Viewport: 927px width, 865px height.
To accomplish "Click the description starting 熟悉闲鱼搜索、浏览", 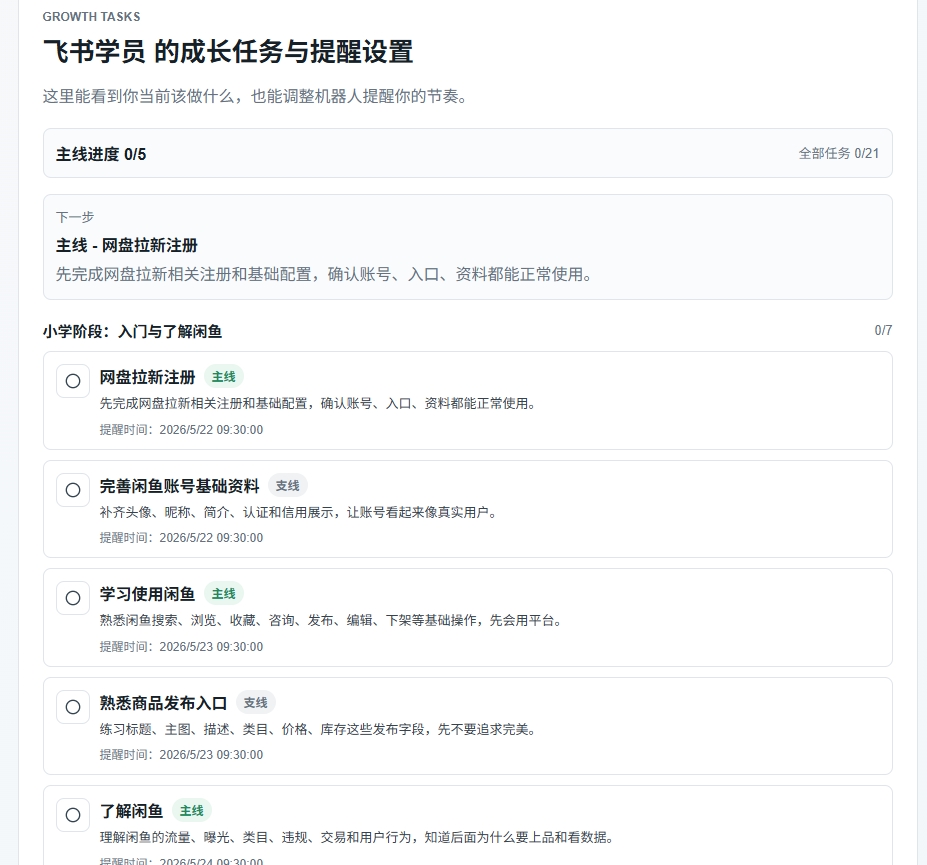I will [x=332, y=621].
